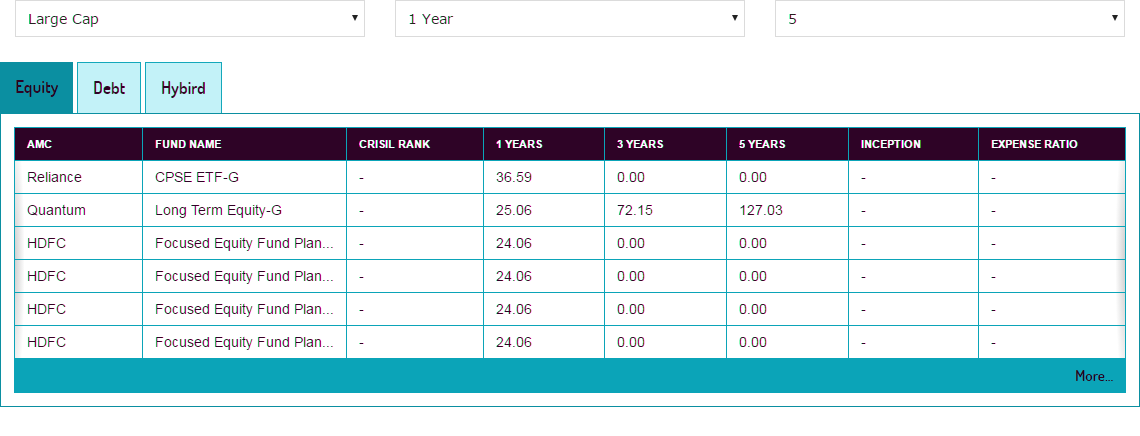Open the Large Cap category dropdown

(x=190, y=19)
